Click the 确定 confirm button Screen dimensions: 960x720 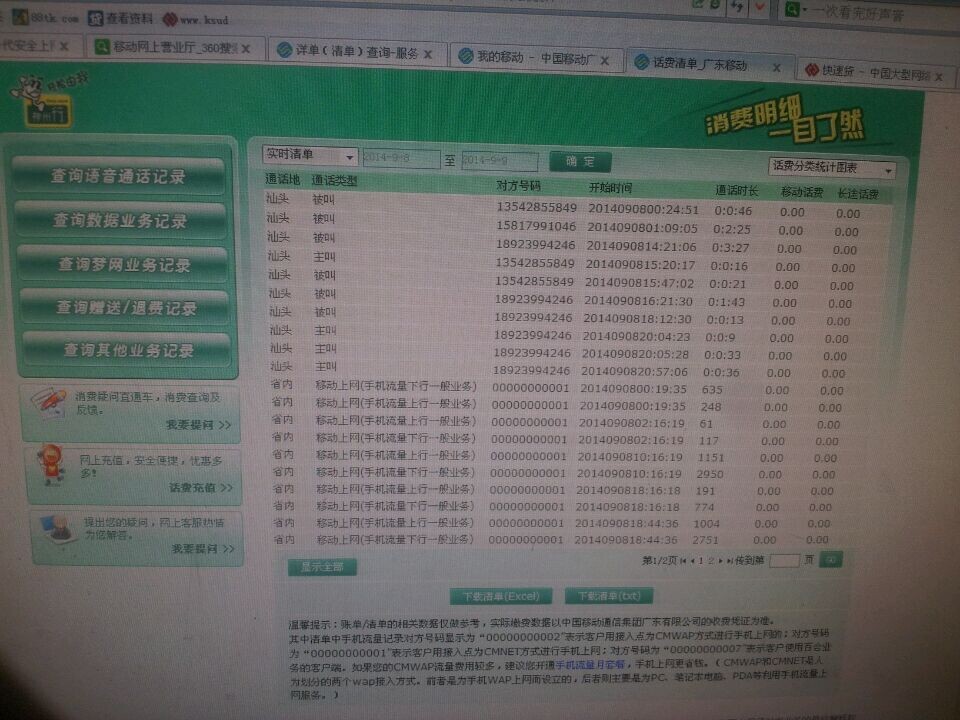tap(580, 162)
